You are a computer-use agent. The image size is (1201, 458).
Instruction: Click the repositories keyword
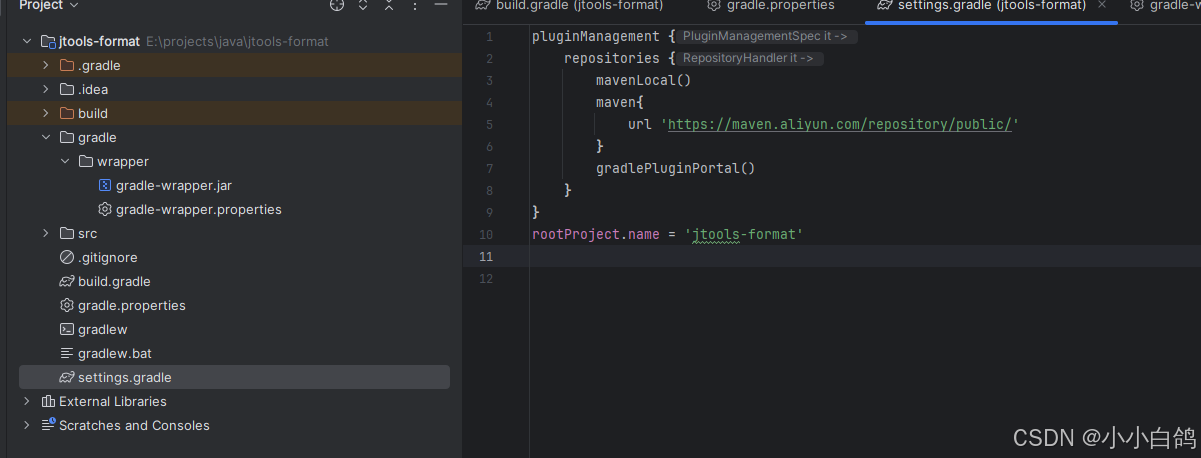pyautogui.click(x=612, y=59)
